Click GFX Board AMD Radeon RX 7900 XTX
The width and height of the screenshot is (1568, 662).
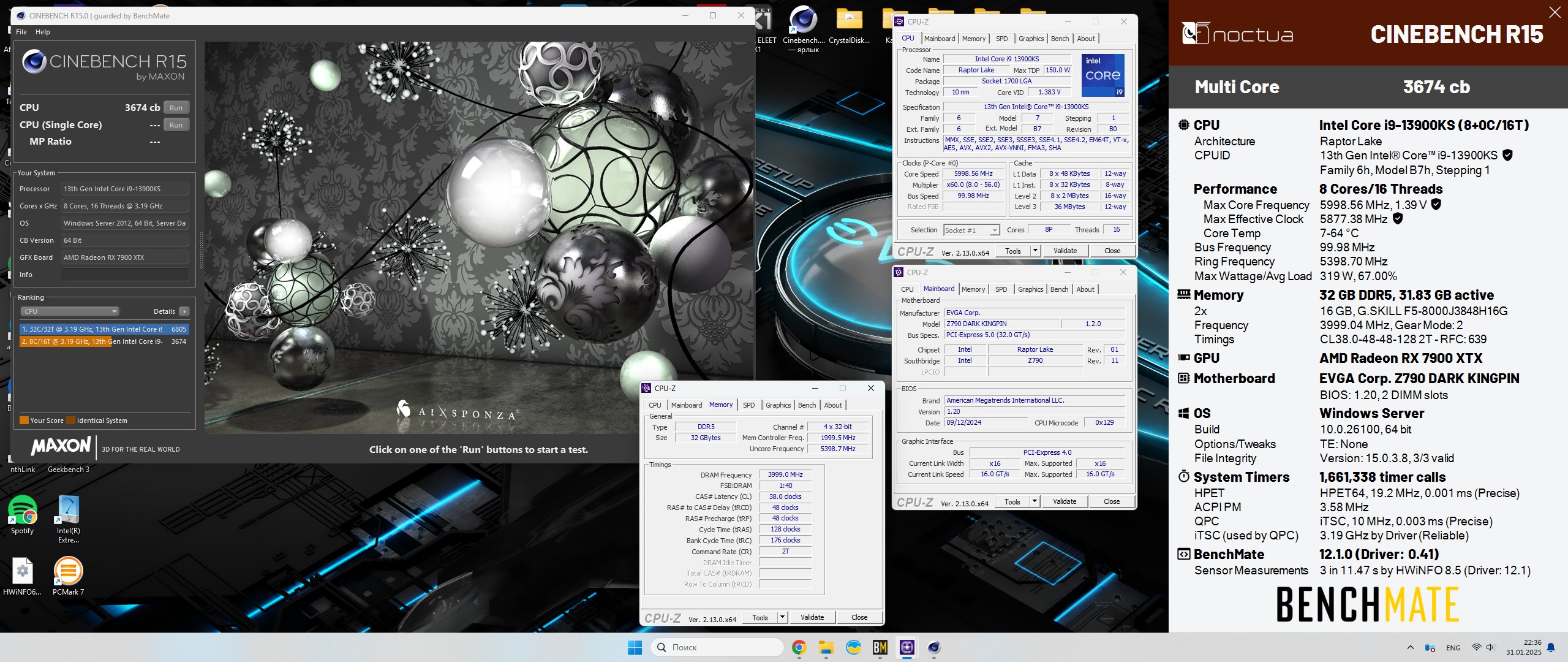pos(125,257)
